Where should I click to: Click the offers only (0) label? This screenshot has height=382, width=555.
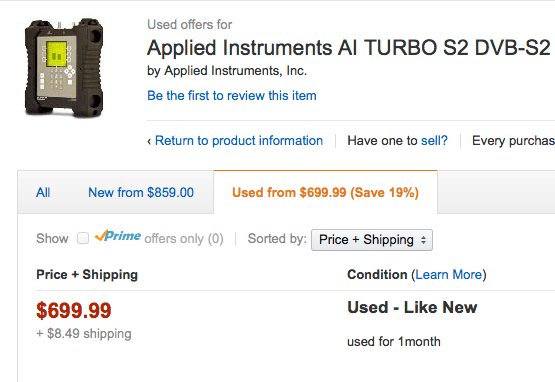tap(184, 239)
